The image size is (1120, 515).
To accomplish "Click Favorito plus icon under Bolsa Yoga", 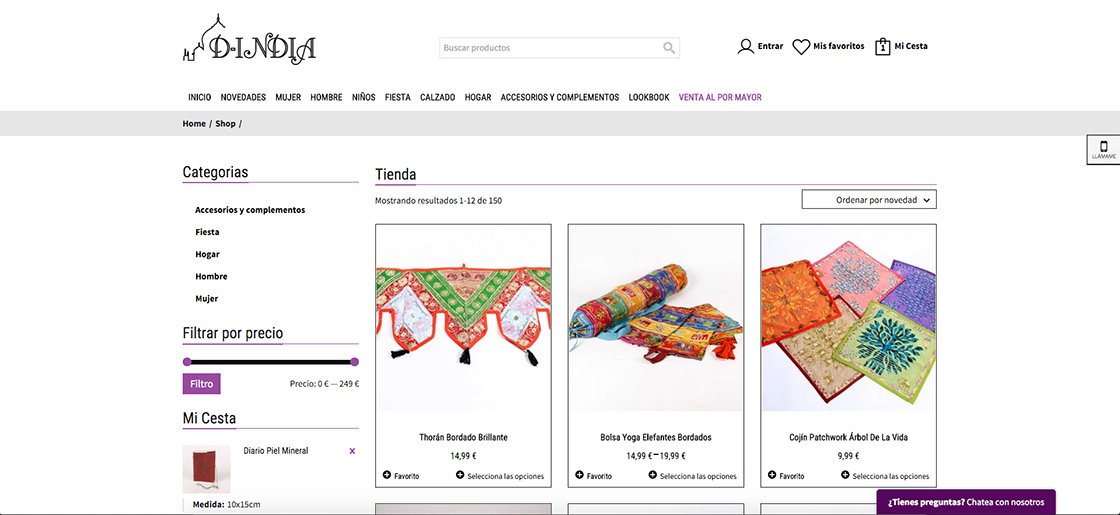I will pyautogui.click(x=580, y=475).
